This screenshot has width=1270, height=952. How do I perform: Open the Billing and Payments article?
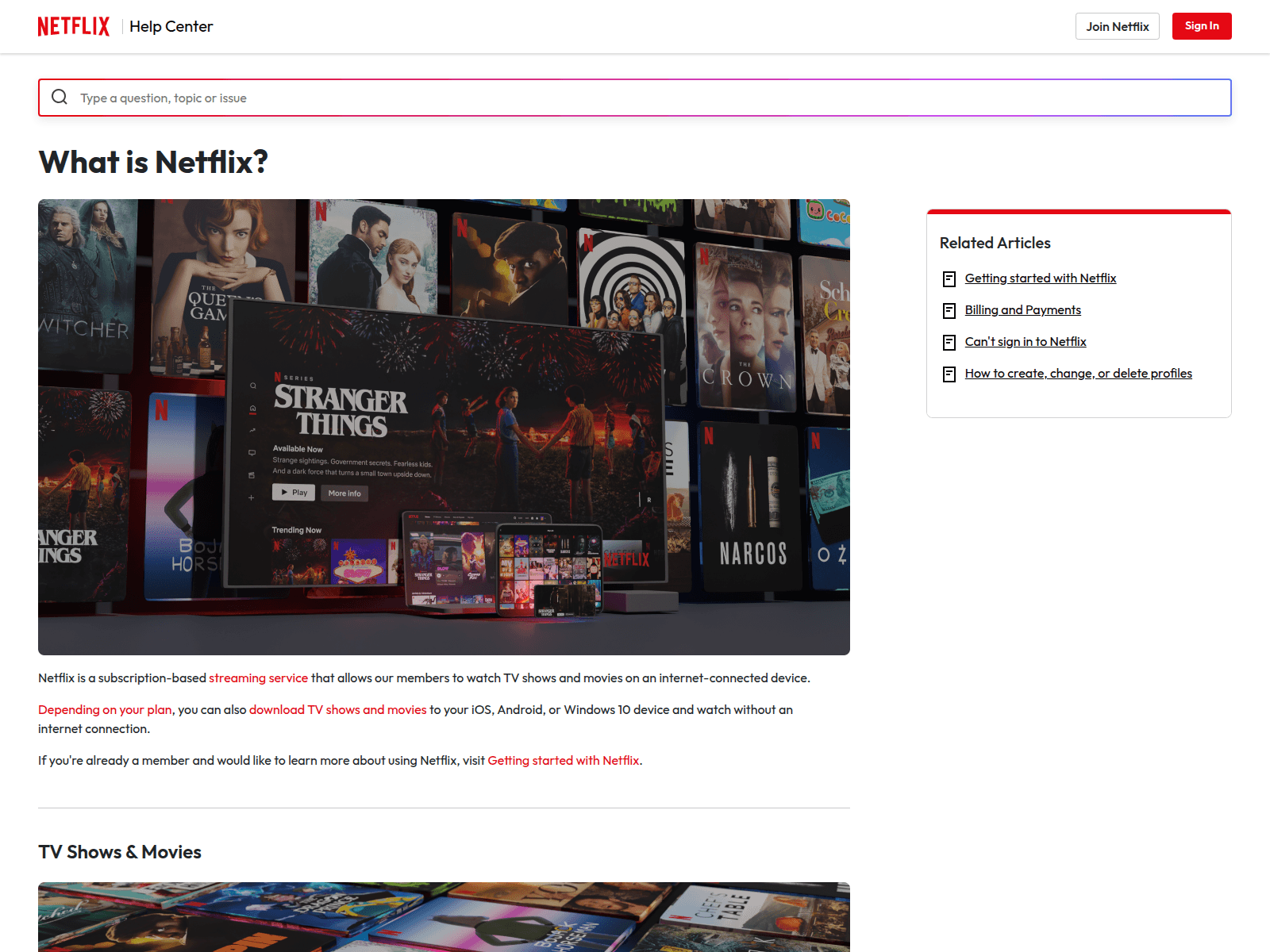point(1022,310)
